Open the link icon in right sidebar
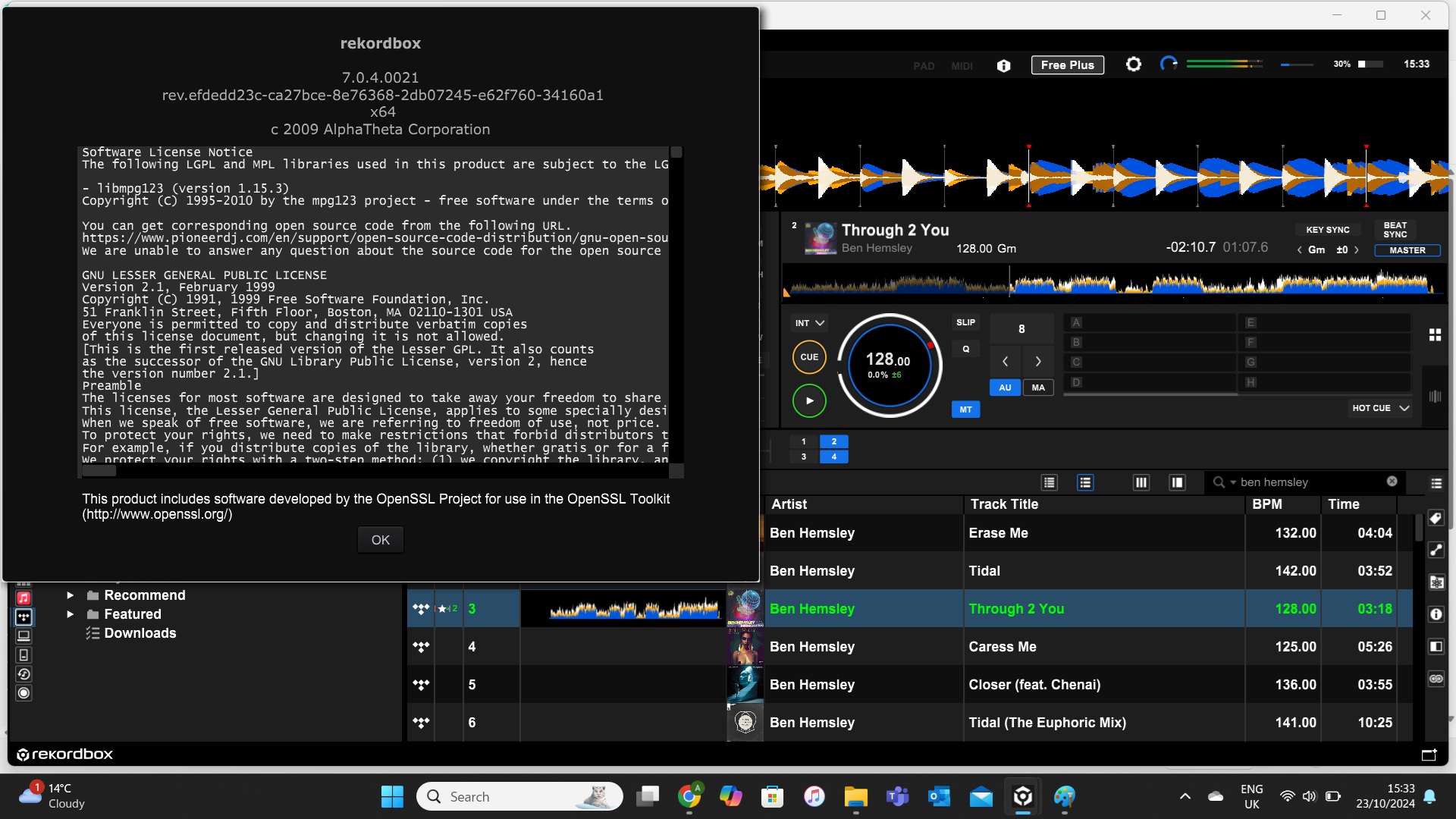This screenshot has height=819, width=1456. coord(1436,679)
